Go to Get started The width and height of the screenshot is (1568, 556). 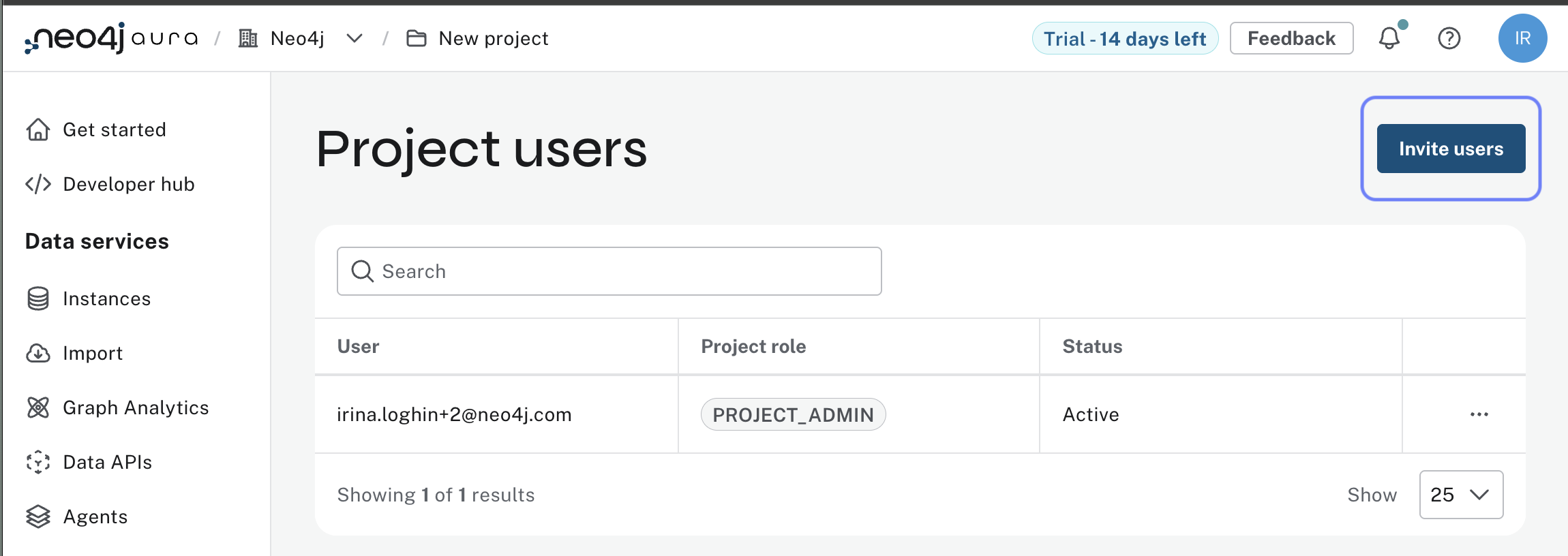click(x=115, y=129)
